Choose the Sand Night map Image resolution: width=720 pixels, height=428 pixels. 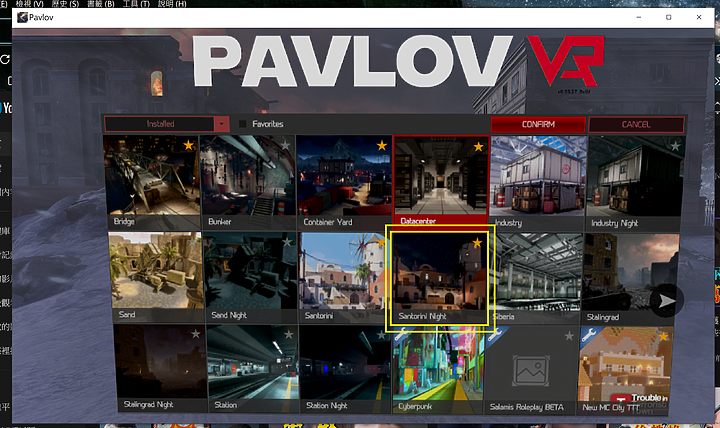(250, 277)
